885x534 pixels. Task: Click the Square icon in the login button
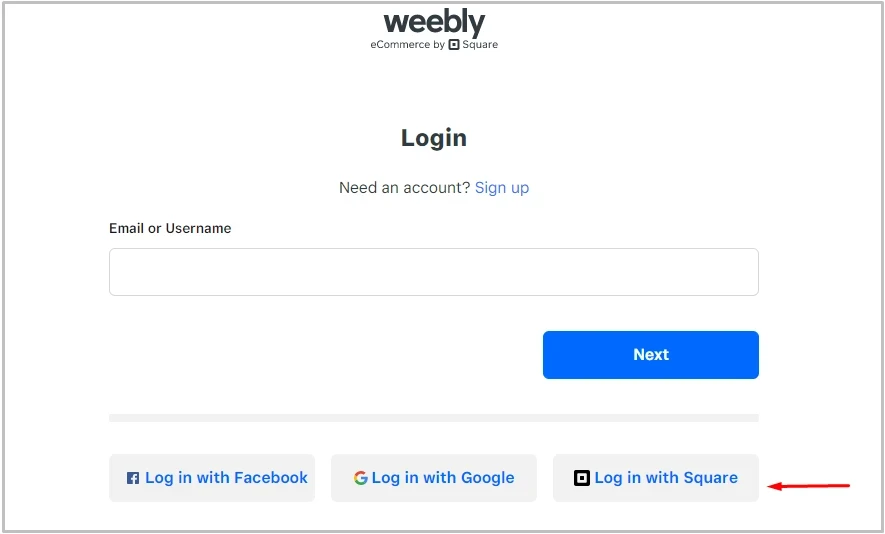click(x=582, y=478)
